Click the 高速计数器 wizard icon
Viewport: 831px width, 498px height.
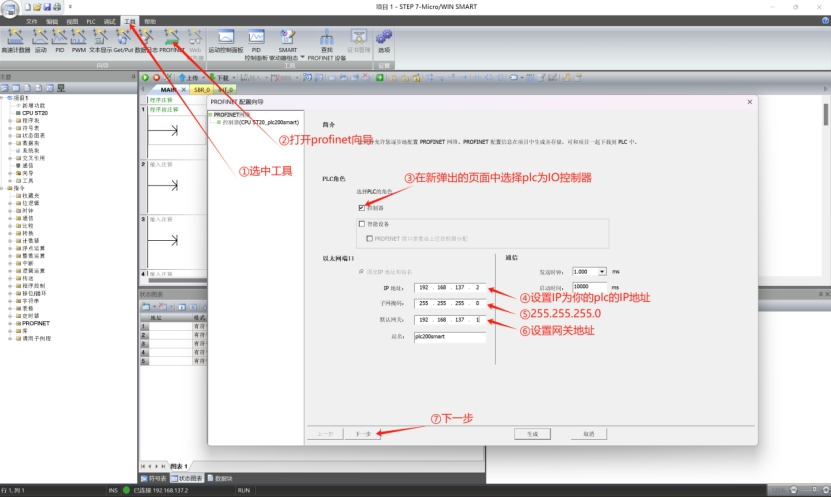[15, 38]
